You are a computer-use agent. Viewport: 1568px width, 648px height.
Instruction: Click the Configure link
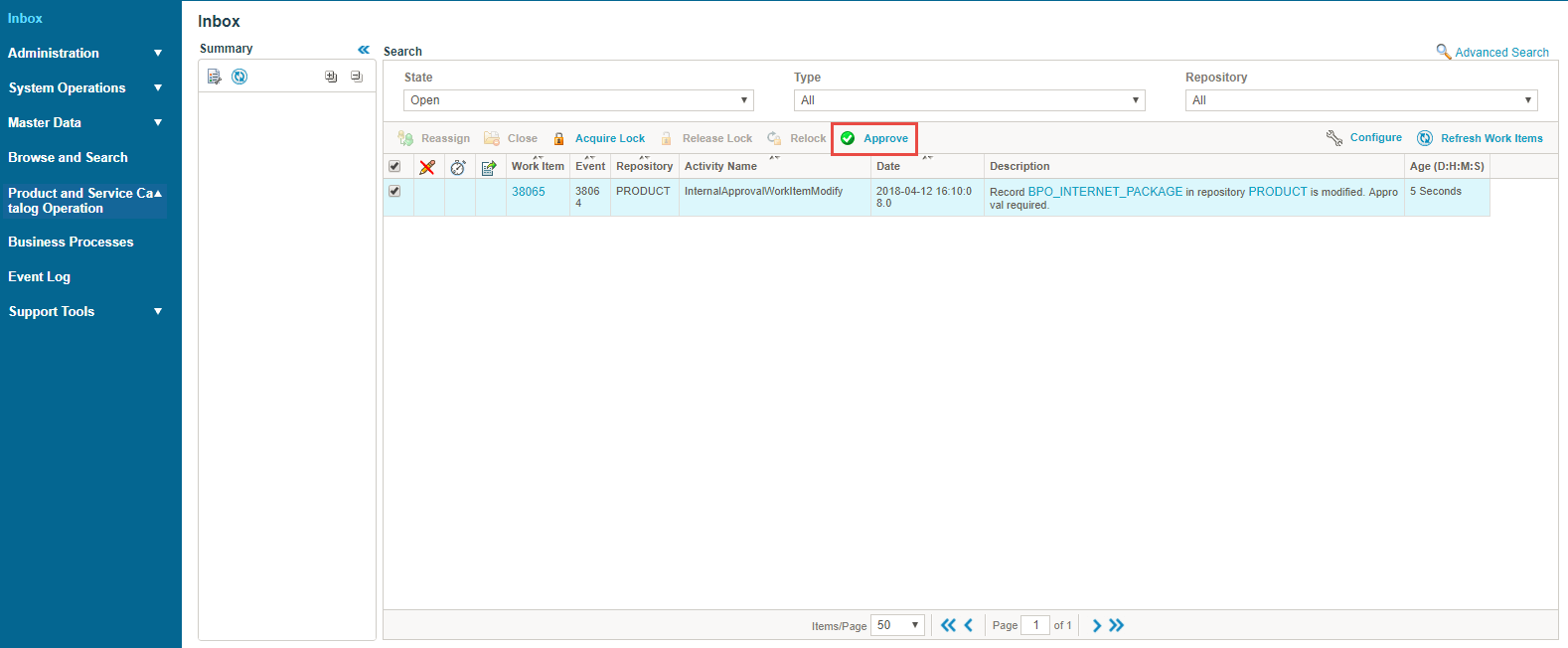coord(1376,137)
